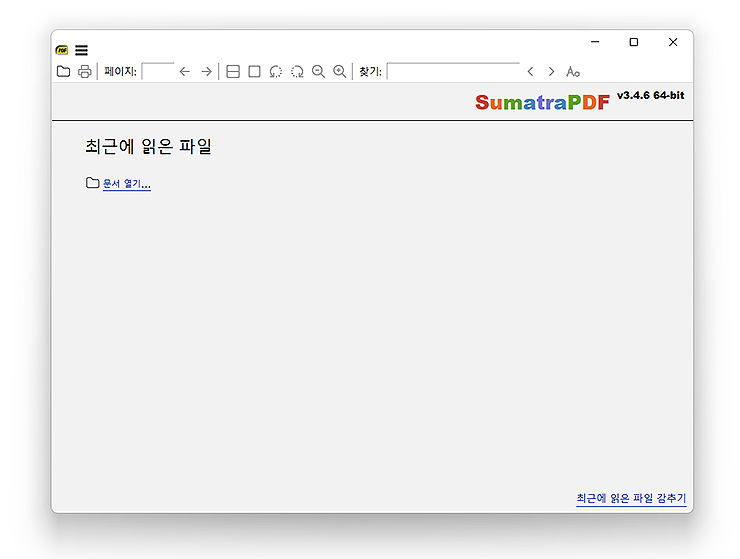Viewport: 740px width, 559px height.
Task: Zoom out with the magnifier minus icon
Action: (x=319, y=71)
